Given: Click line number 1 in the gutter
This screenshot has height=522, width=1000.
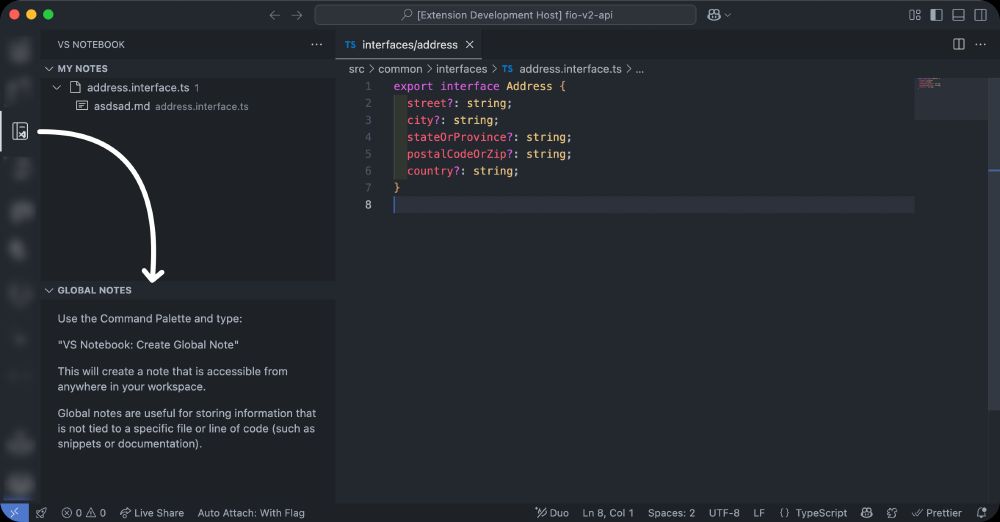Looking at the screenshot, I should coord(368,86).
